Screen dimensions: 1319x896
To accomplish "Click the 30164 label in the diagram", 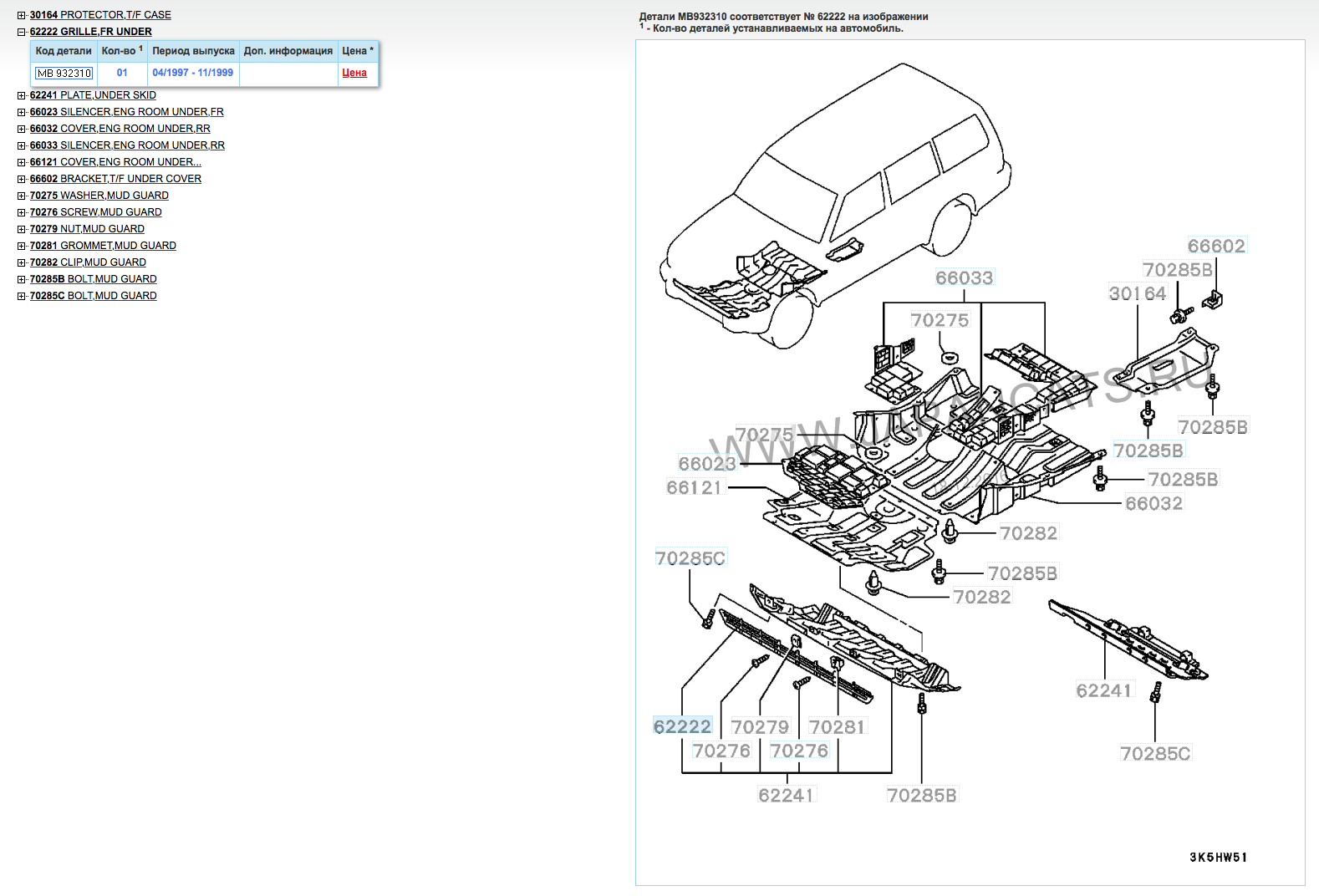I will pyautogui.click(x=1137, y=293).
